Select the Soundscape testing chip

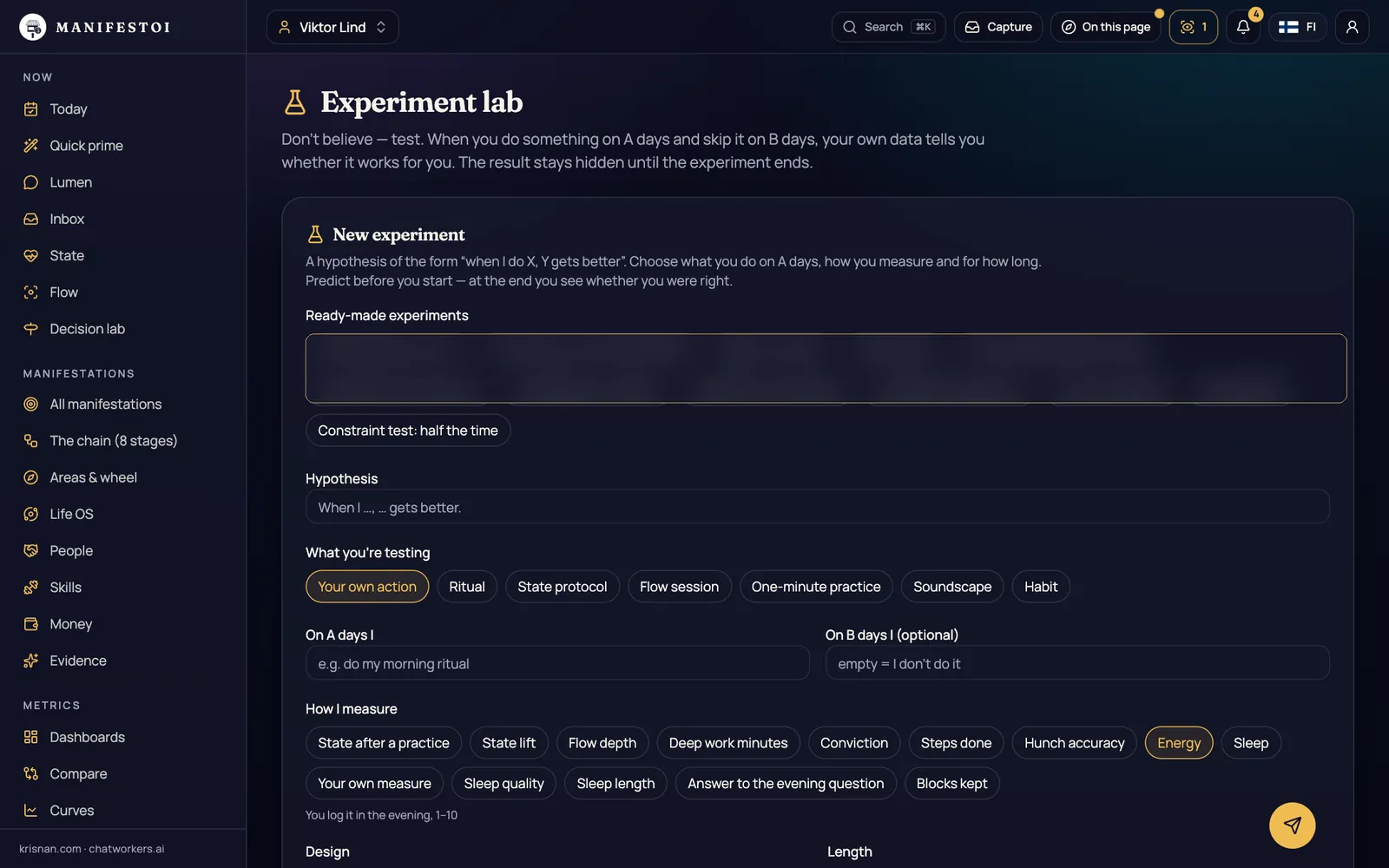(x=952, y=587)
